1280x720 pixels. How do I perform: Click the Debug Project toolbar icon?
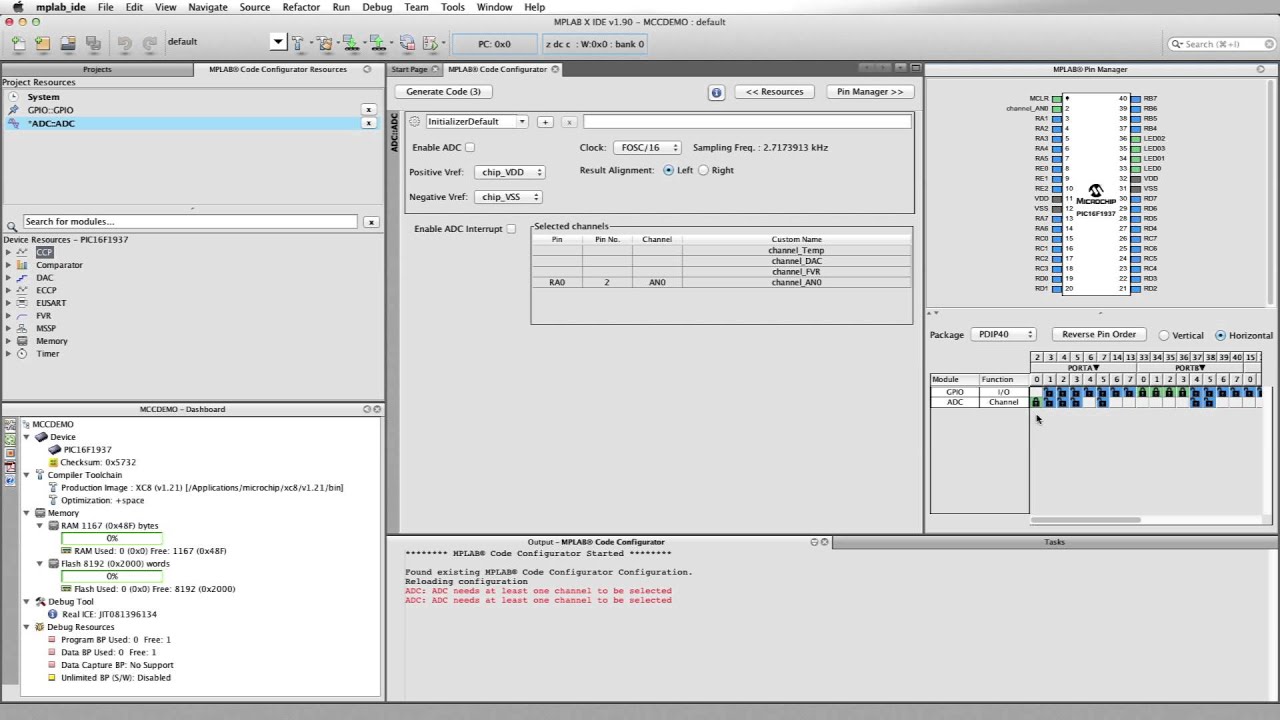click(x=431, y=43)
